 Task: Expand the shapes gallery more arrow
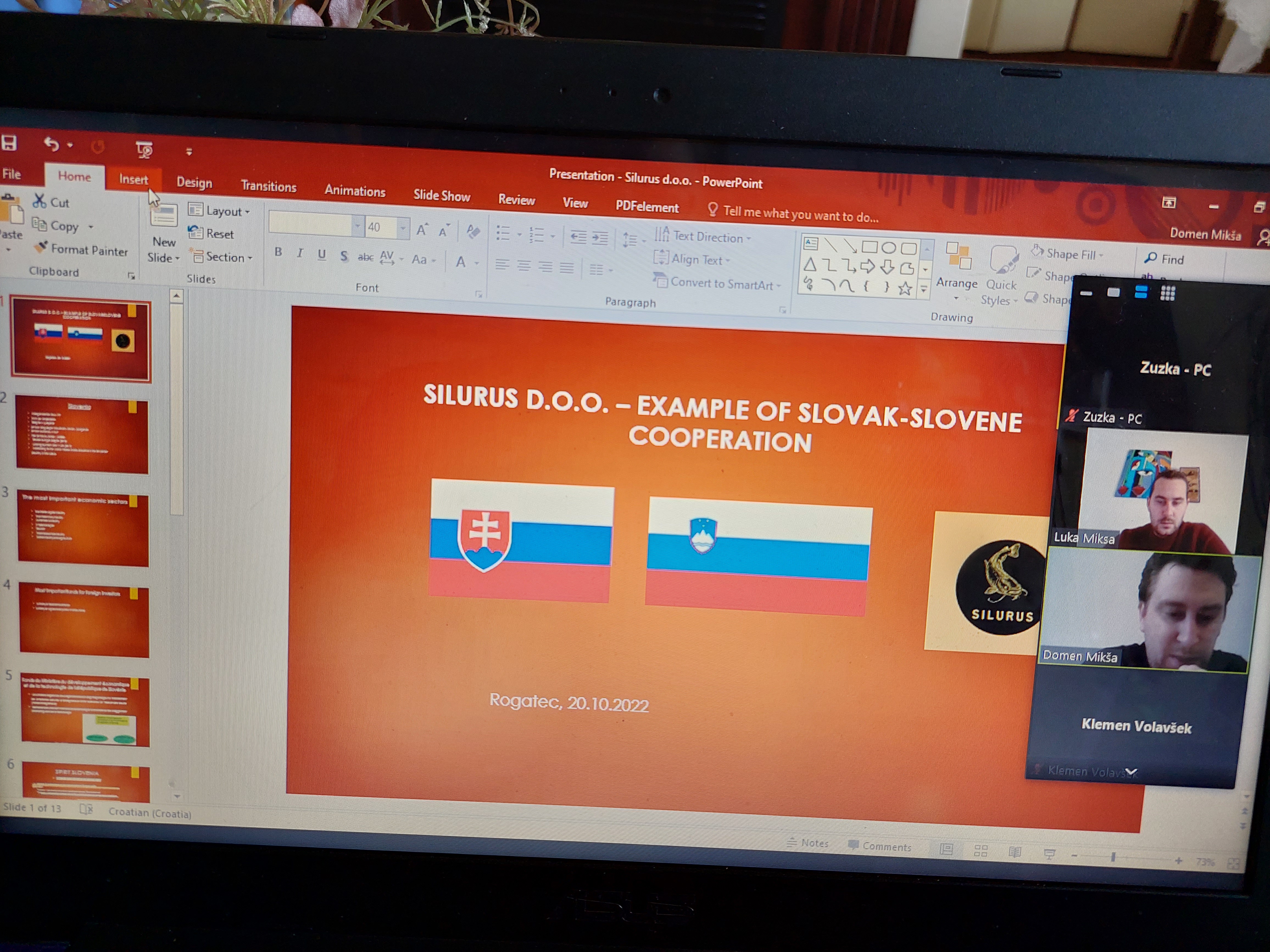[924, 290]
